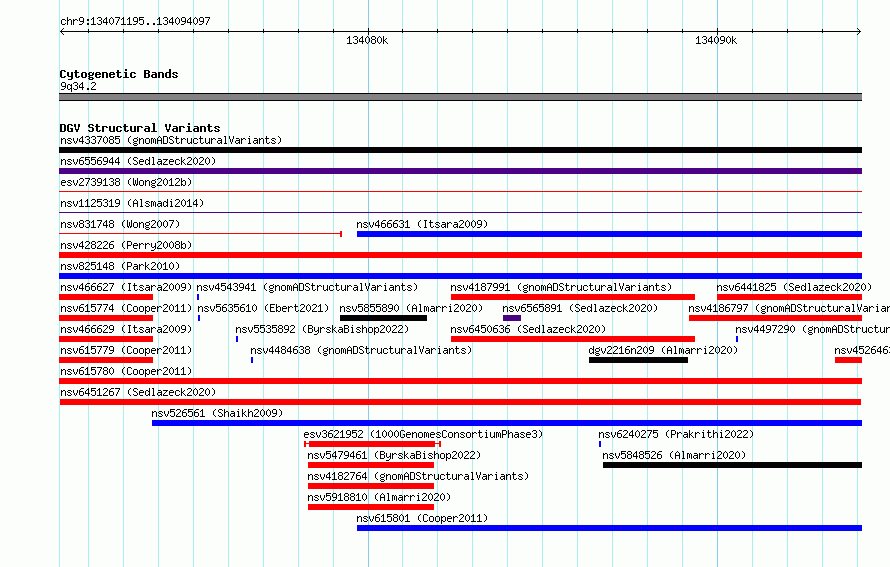Click nsv6441825 (Sedlazeck2020) label
The image size is (890, 567).
(x=794, y=287)
